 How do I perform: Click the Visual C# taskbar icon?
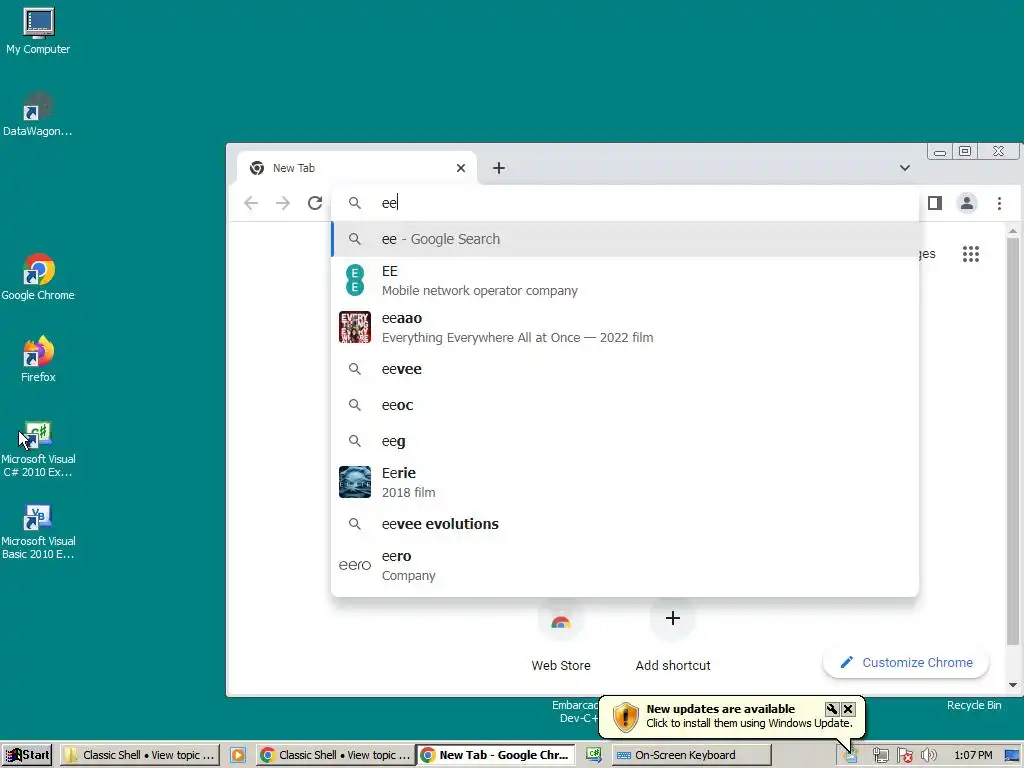tap(593, 755)
